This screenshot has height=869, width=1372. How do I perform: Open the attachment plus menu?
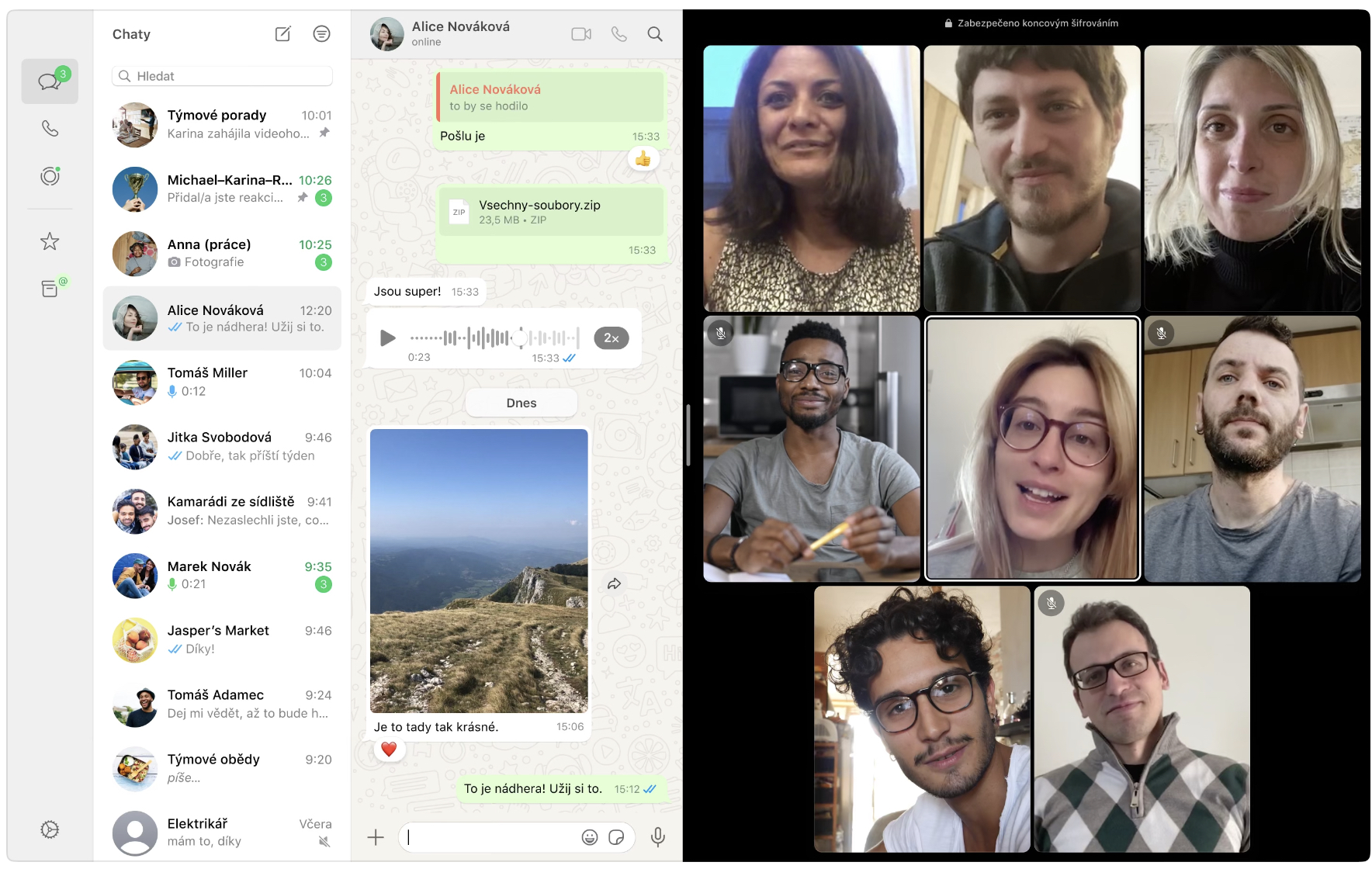tap(376, 837)
